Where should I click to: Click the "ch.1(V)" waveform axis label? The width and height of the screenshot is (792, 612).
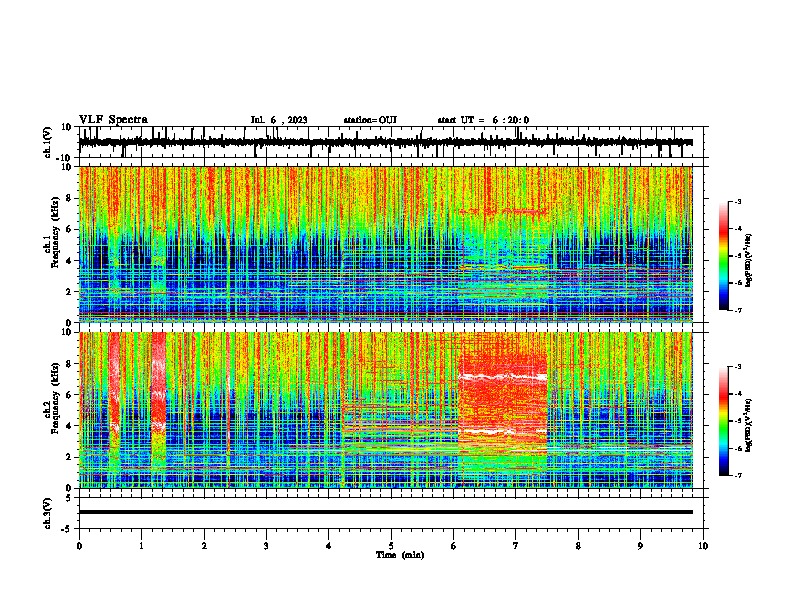coord(48,142)
